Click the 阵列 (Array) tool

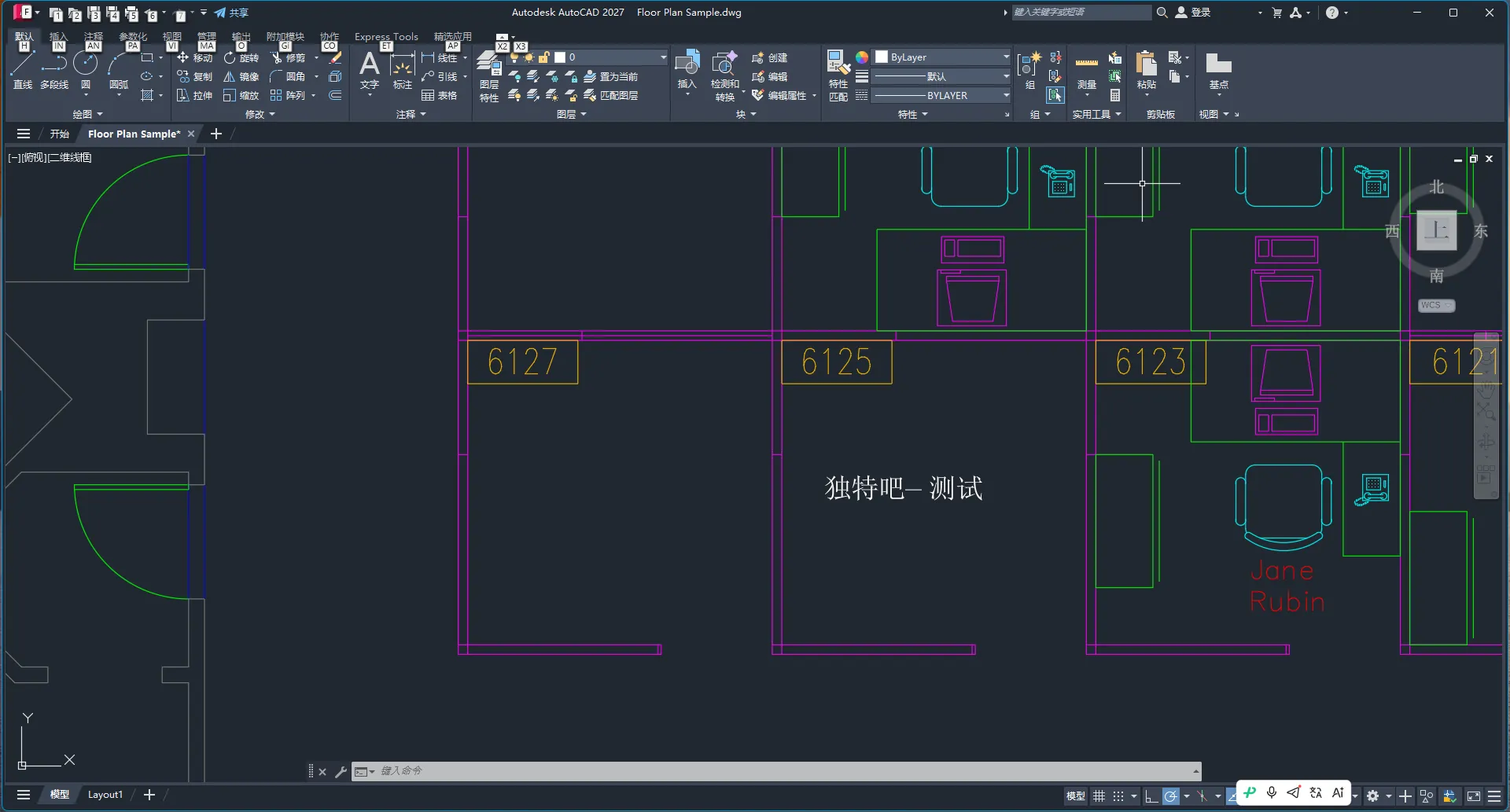click(x=288, y=95)
